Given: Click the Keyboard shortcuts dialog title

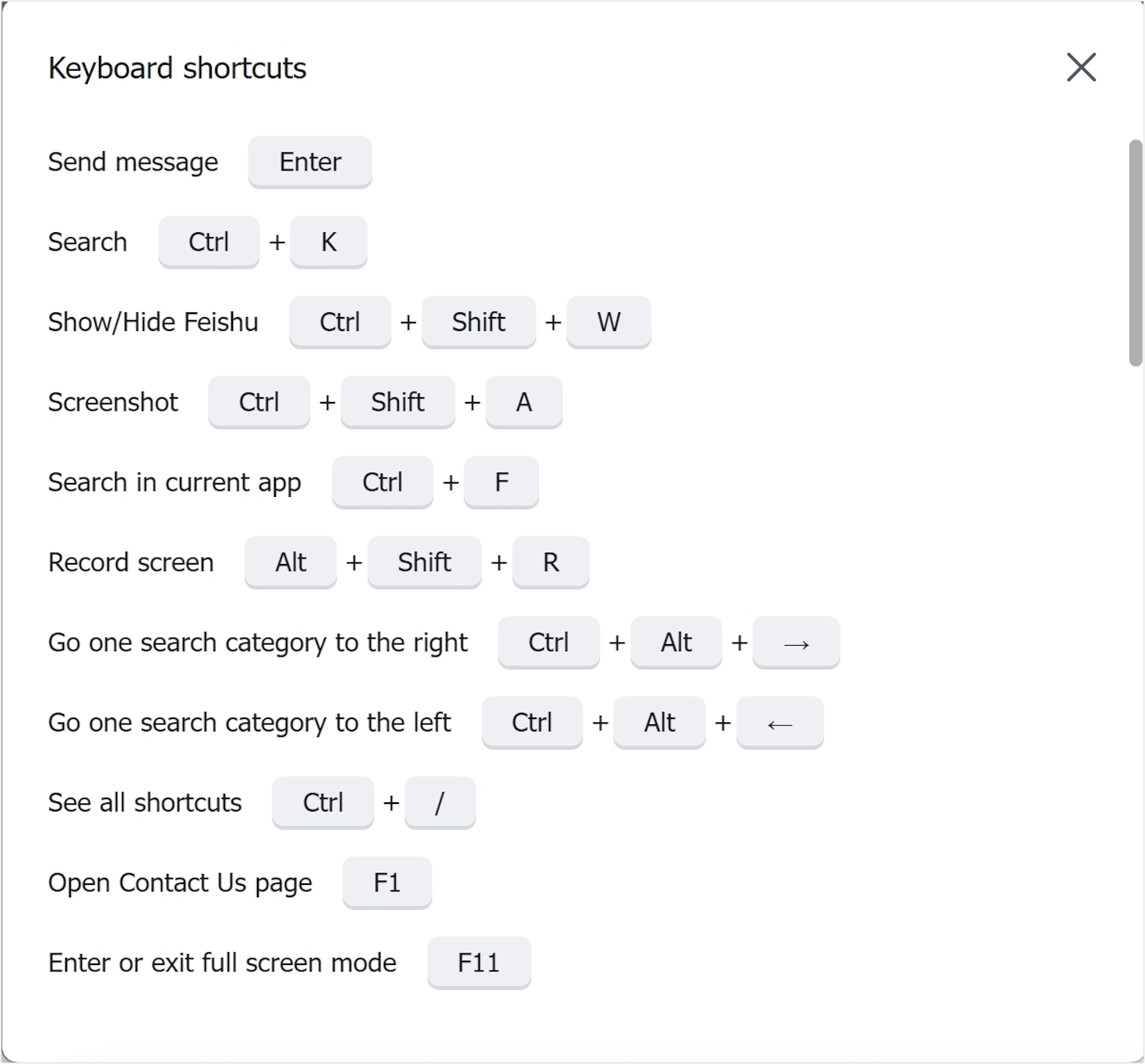Looking at the screenshot, I should point(178,68).
